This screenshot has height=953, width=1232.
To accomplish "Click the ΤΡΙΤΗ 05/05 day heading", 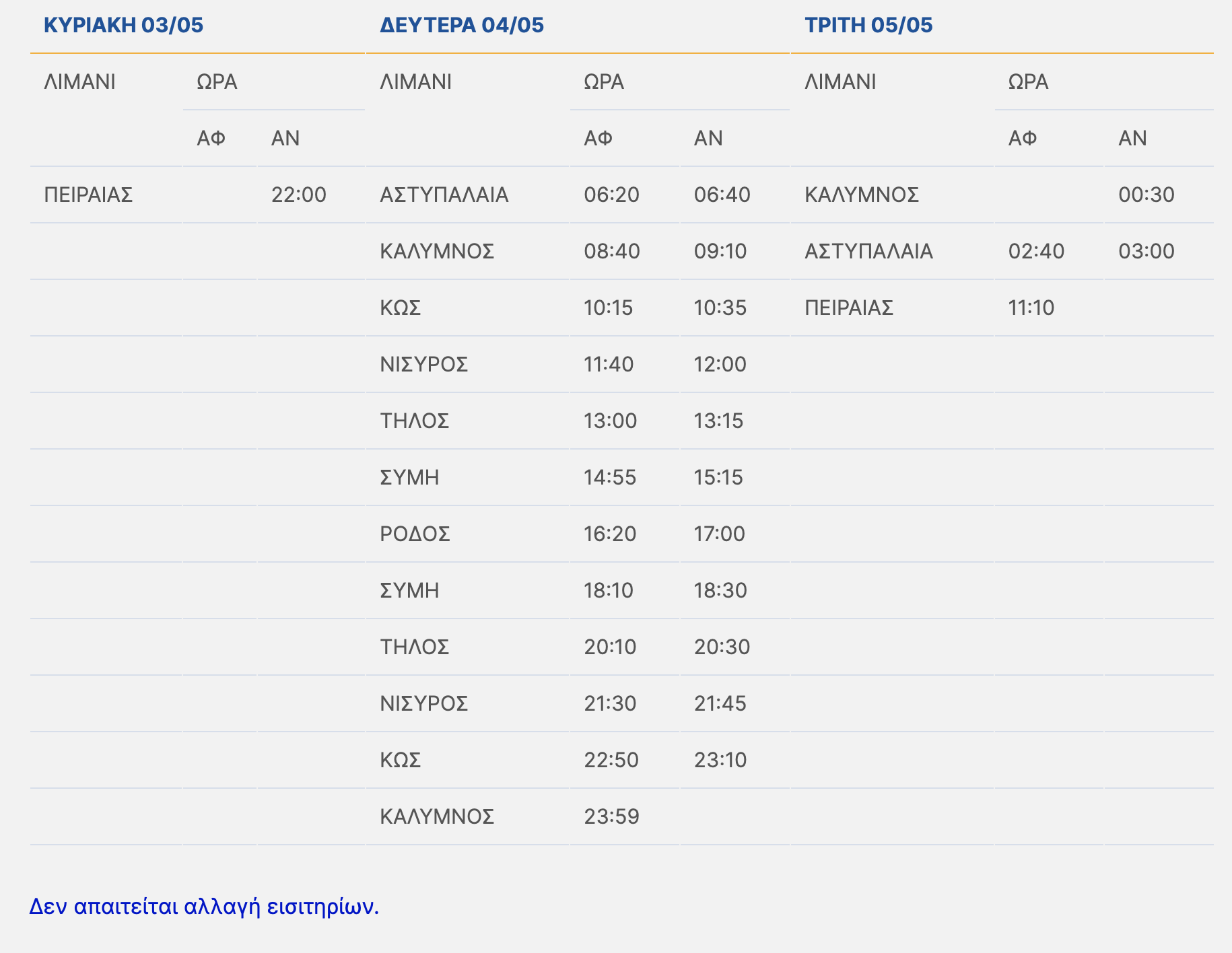I will 868,25.
